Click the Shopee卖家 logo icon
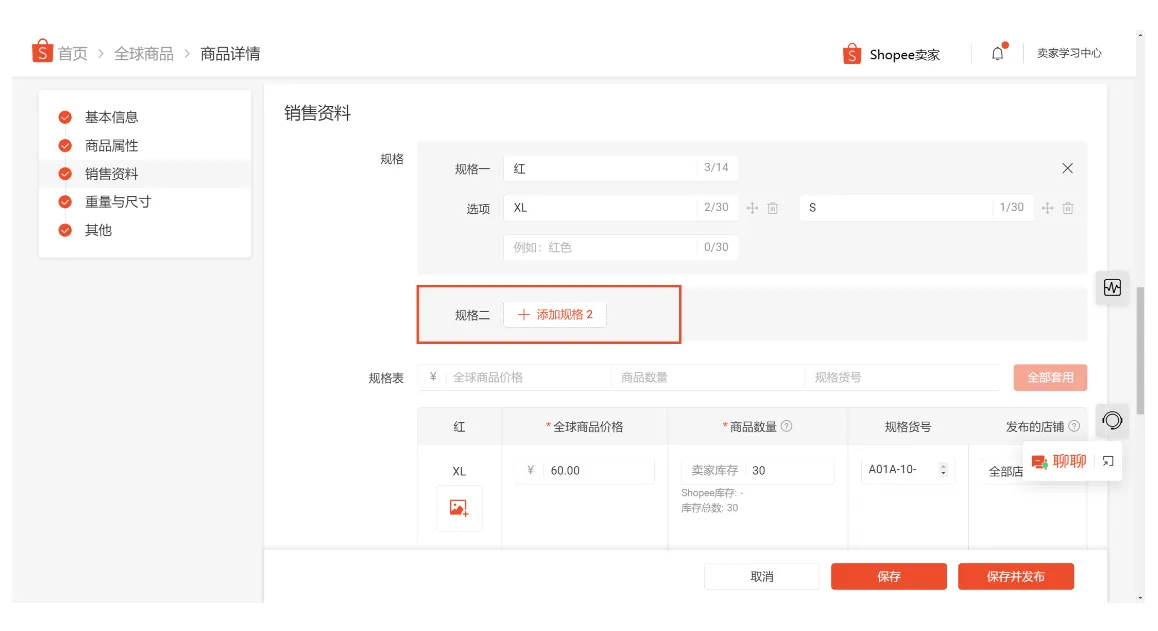This screenshot has width=1158, height=631. (852, 54)
